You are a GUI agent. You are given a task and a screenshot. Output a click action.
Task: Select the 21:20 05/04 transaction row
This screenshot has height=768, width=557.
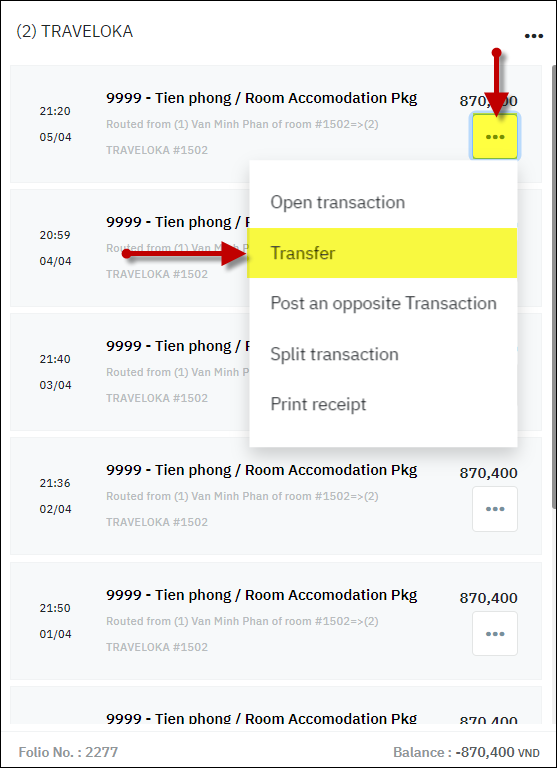coord(276,124)
